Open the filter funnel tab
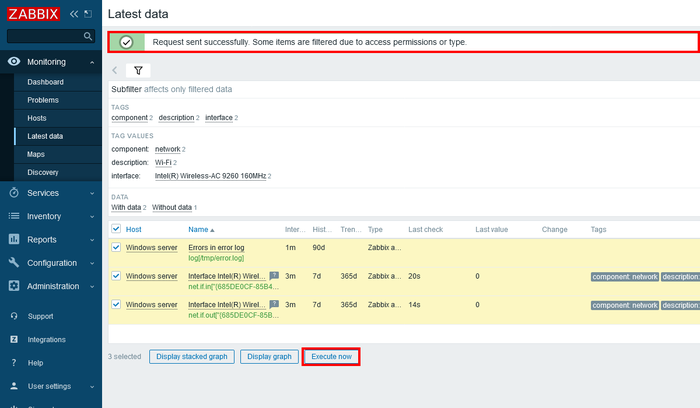 point(138,71)
